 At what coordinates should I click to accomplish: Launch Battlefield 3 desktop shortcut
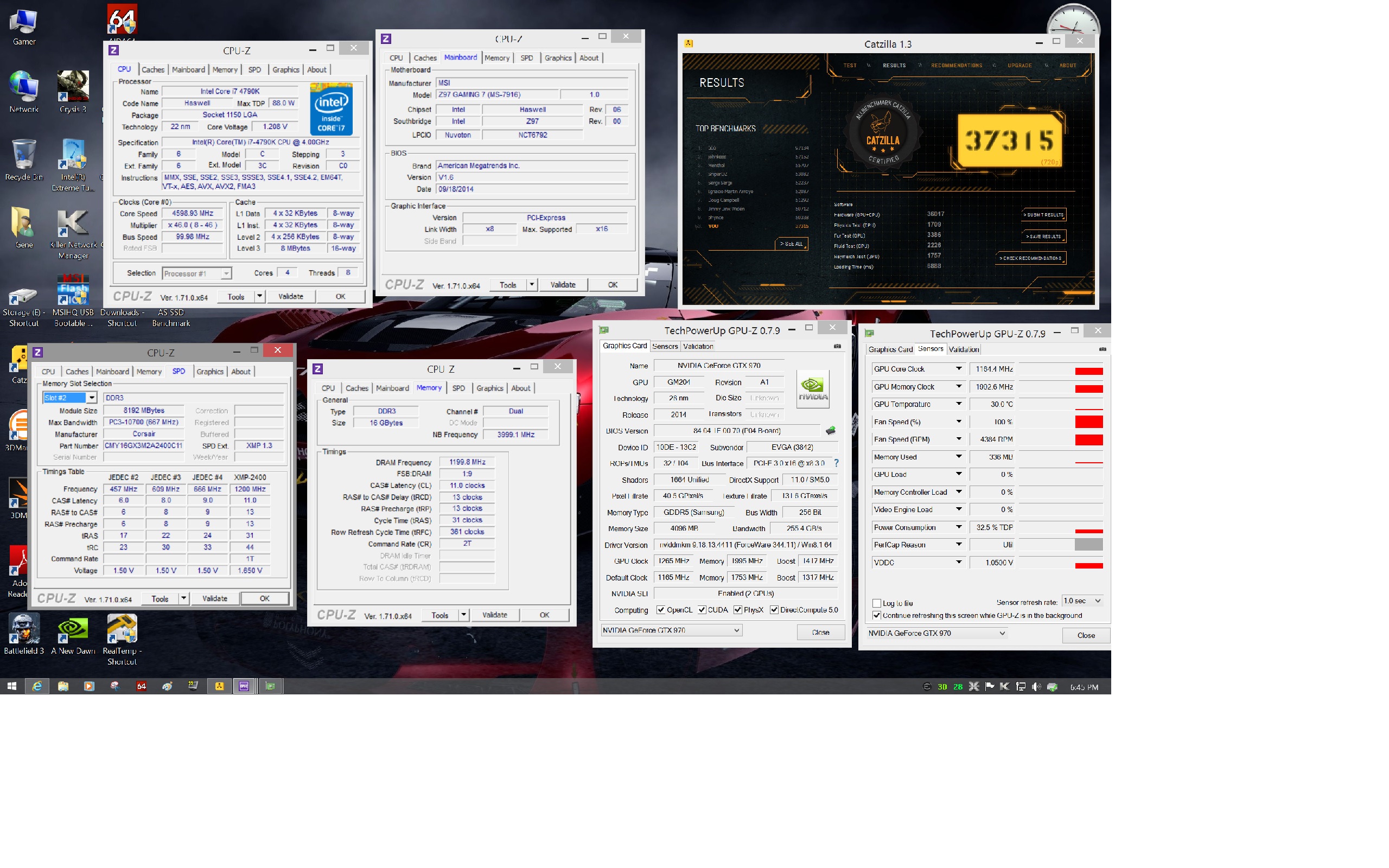24,634
